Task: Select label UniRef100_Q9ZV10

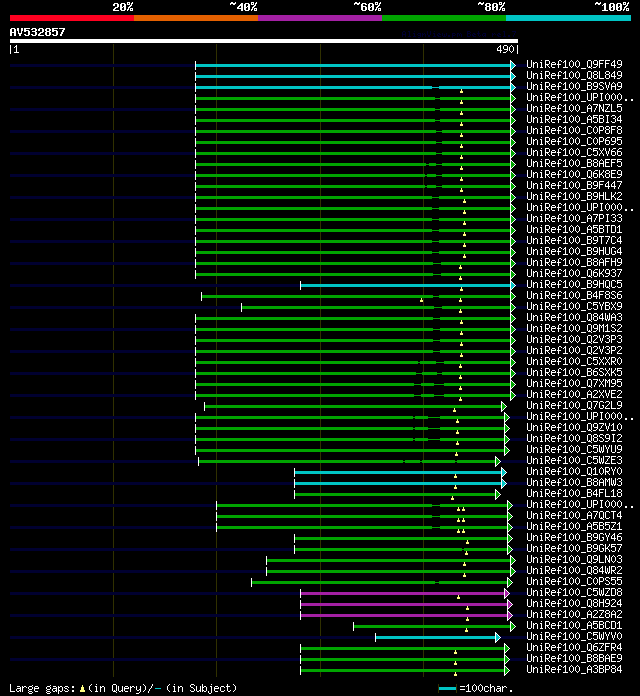Action: coord(574,427)
